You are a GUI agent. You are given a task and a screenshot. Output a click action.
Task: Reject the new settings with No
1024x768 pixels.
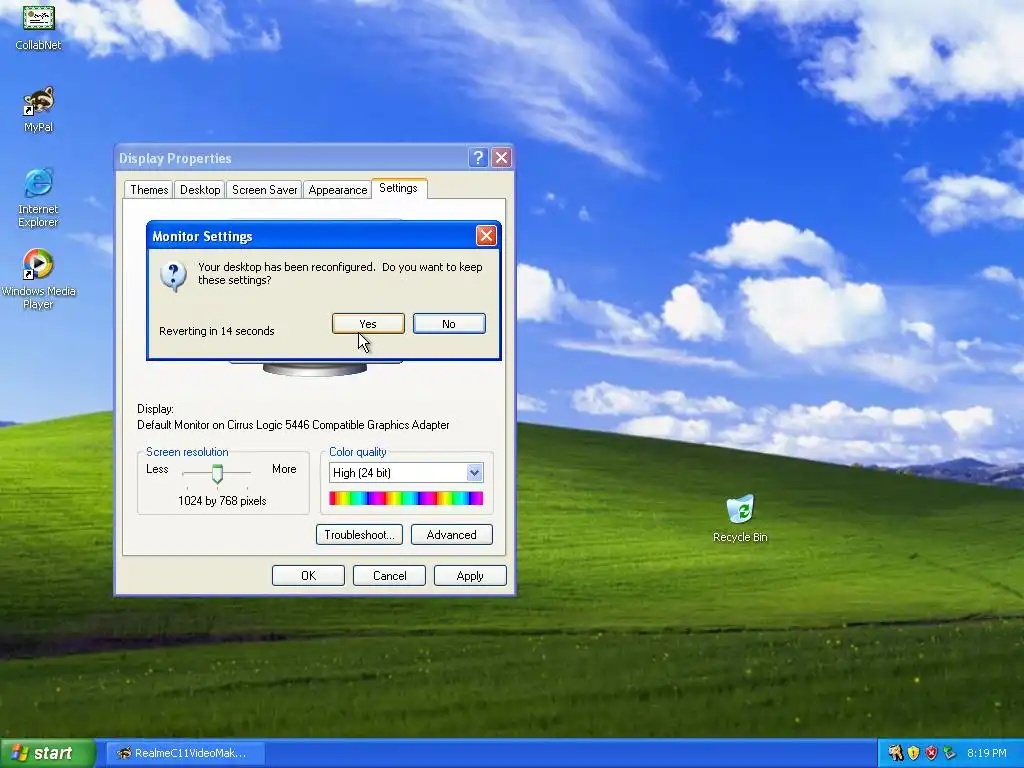tap(449, 324)
